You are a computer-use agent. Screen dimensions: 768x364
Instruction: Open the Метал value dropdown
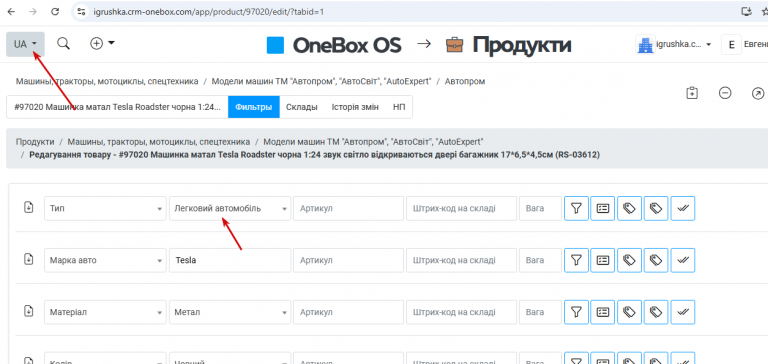point(230,312)
